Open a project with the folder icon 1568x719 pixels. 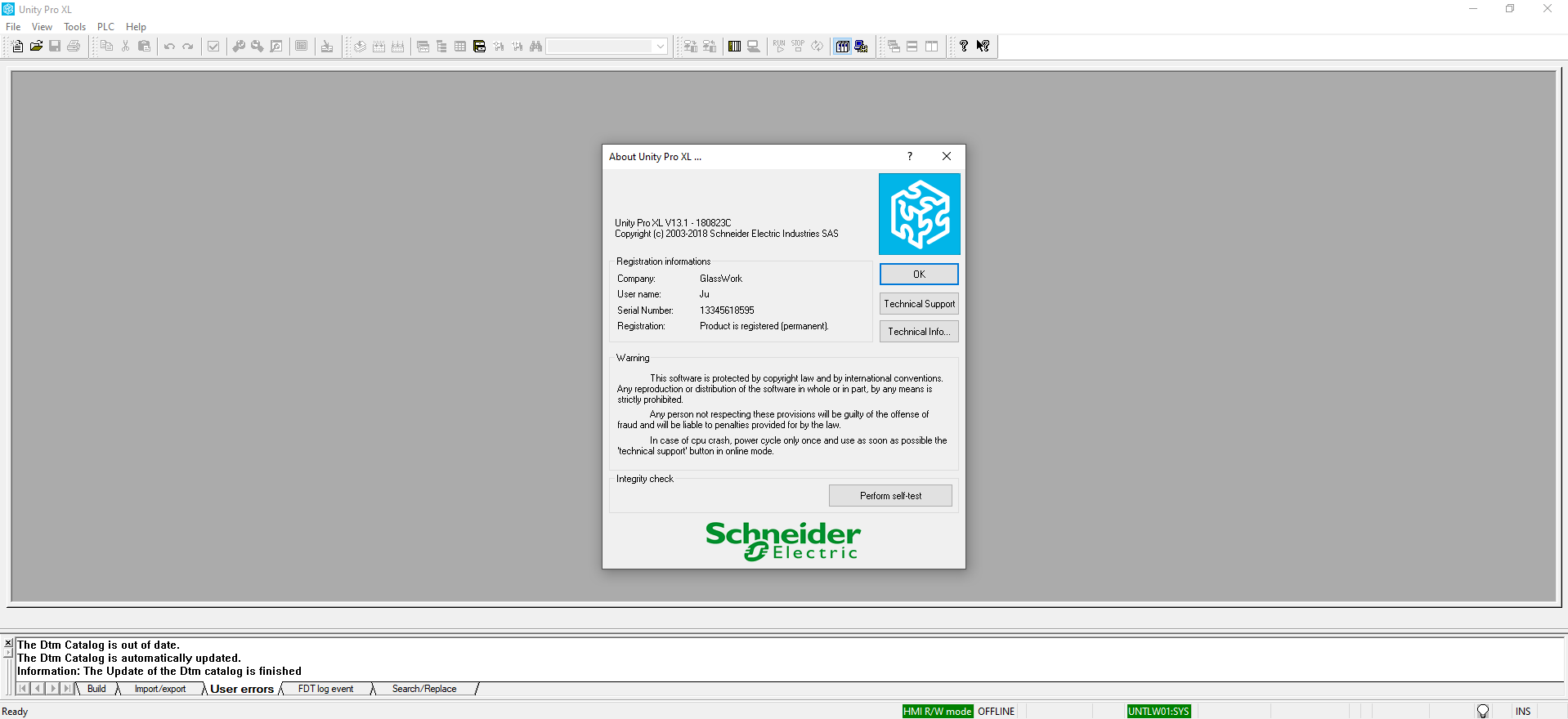(36, 47)
